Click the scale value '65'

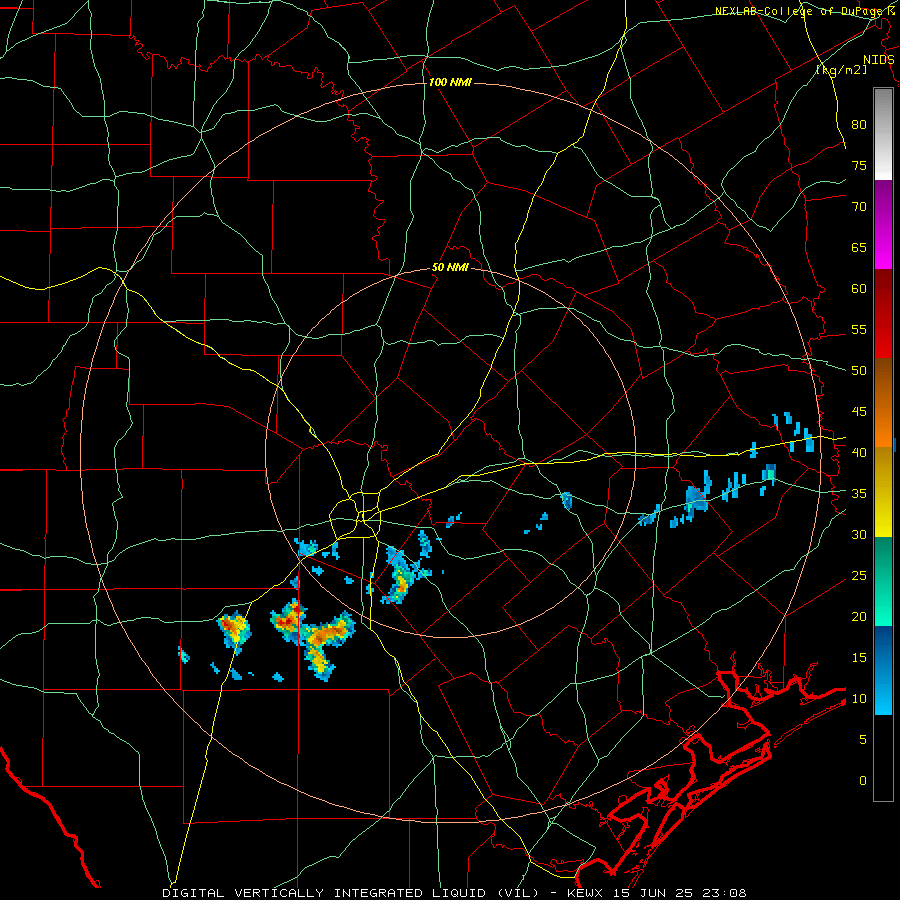859,248
